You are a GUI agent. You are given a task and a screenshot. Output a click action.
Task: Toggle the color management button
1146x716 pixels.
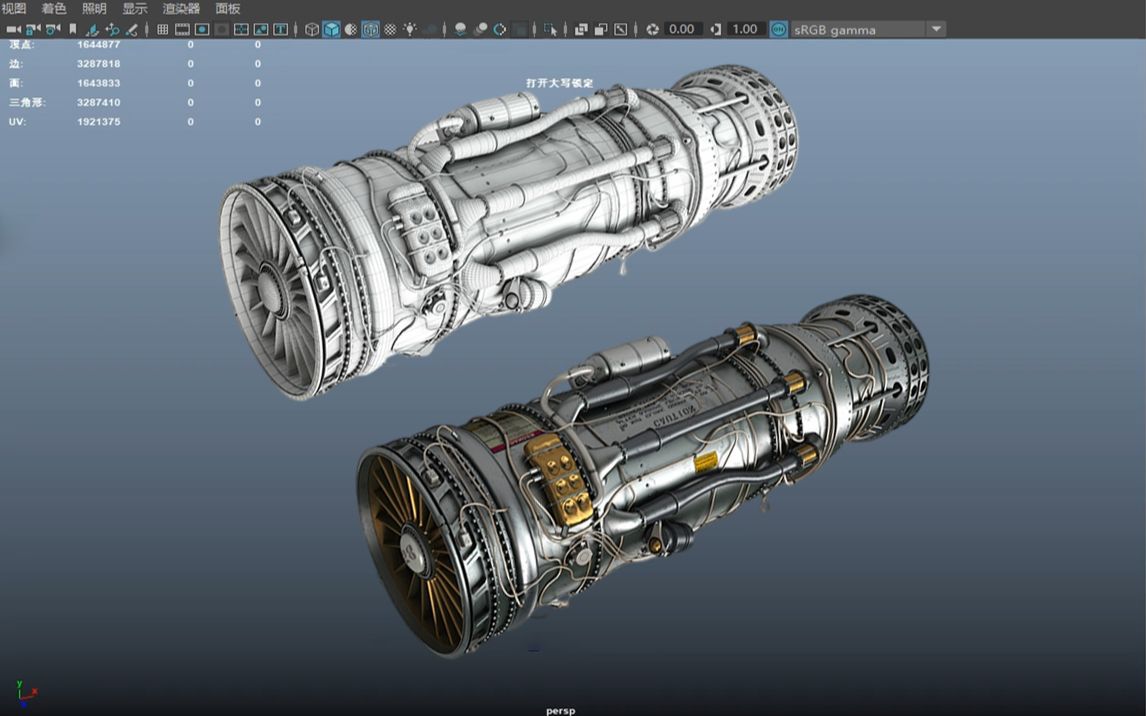778,29
